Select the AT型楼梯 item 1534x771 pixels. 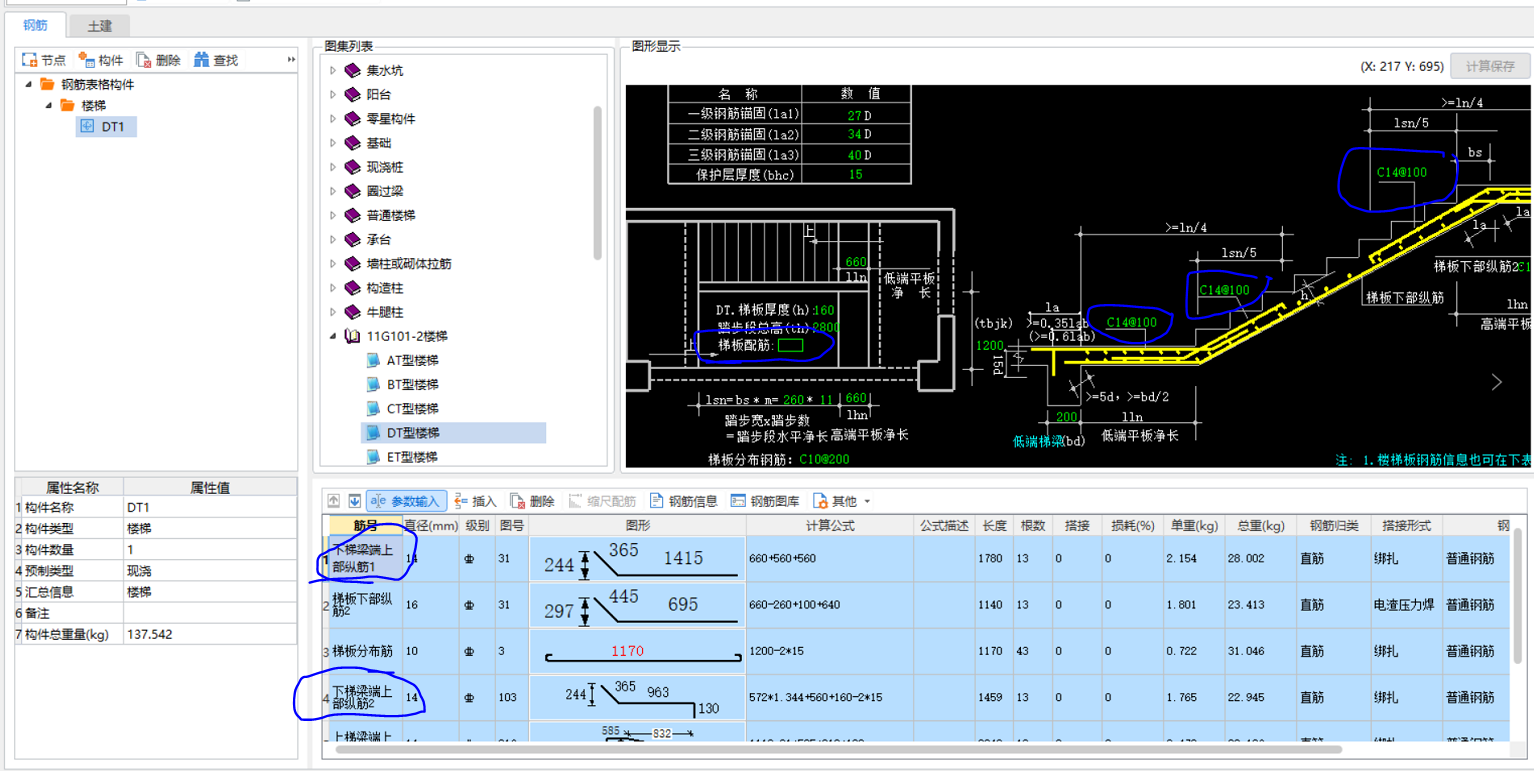tap(412, 360)
